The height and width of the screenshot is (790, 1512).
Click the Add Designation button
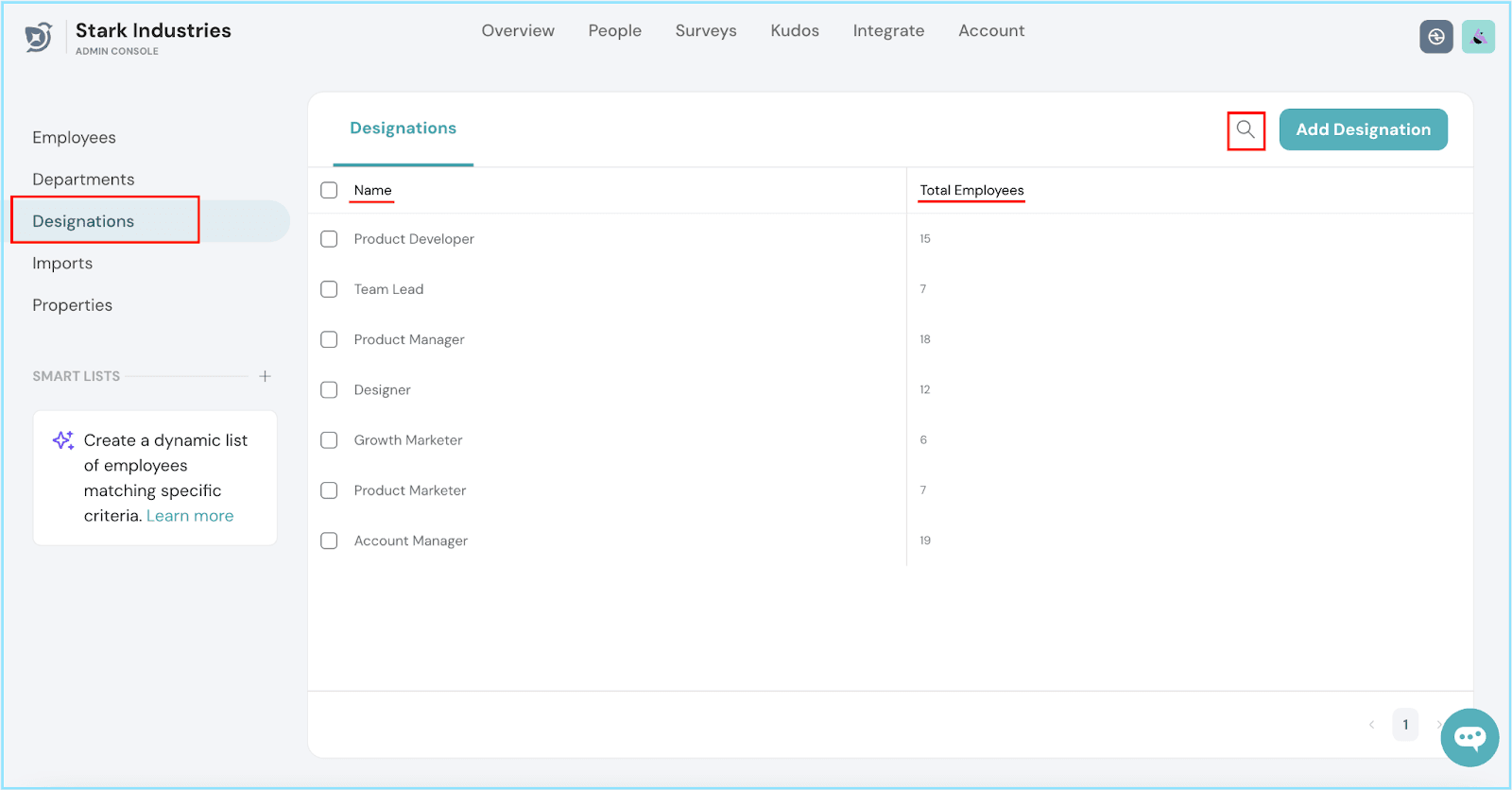click(1363, 129)
